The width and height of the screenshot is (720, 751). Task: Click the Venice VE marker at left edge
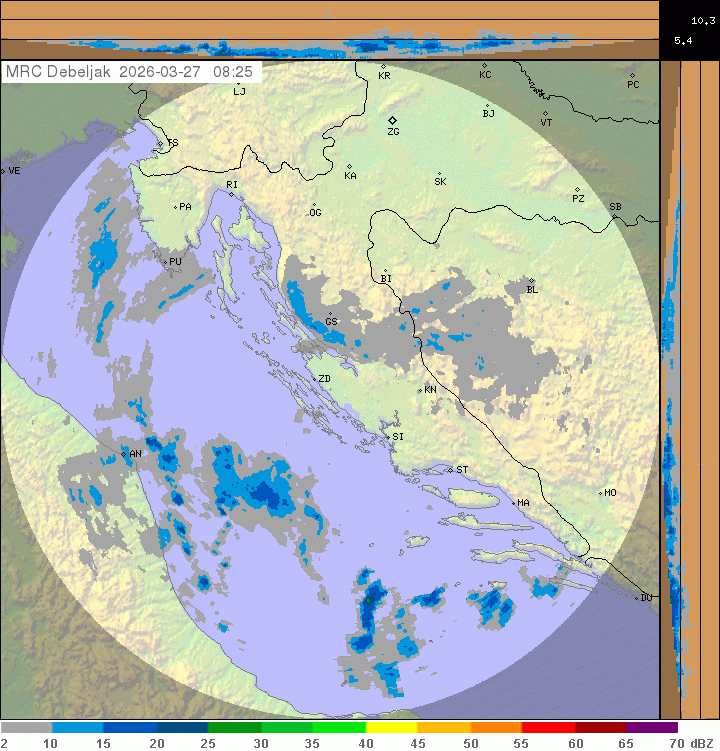coord(3,171)
